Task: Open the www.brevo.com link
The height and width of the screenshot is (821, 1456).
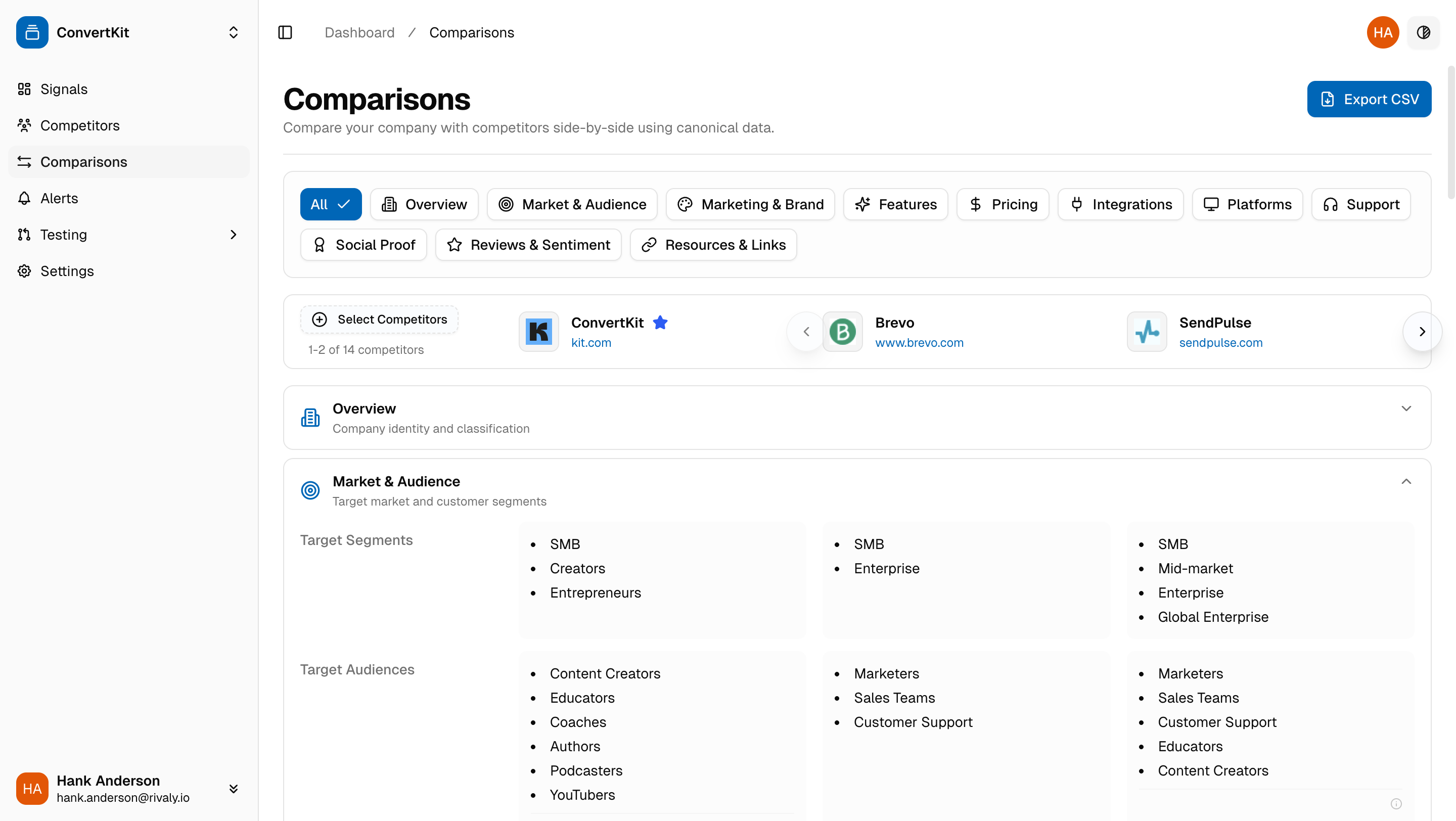Action: click(x=919, y=342)
